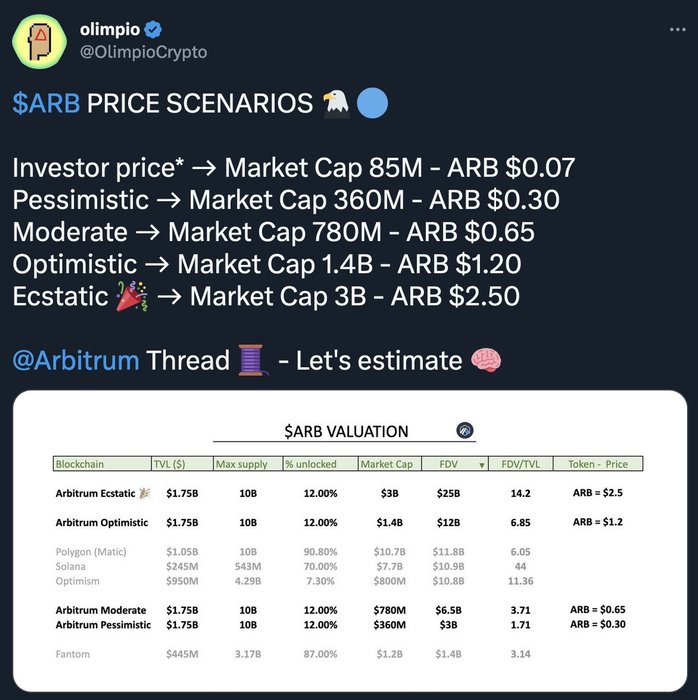Click the Fantom row label
Viewport: 698px width, 700px height.
[74, 654]
